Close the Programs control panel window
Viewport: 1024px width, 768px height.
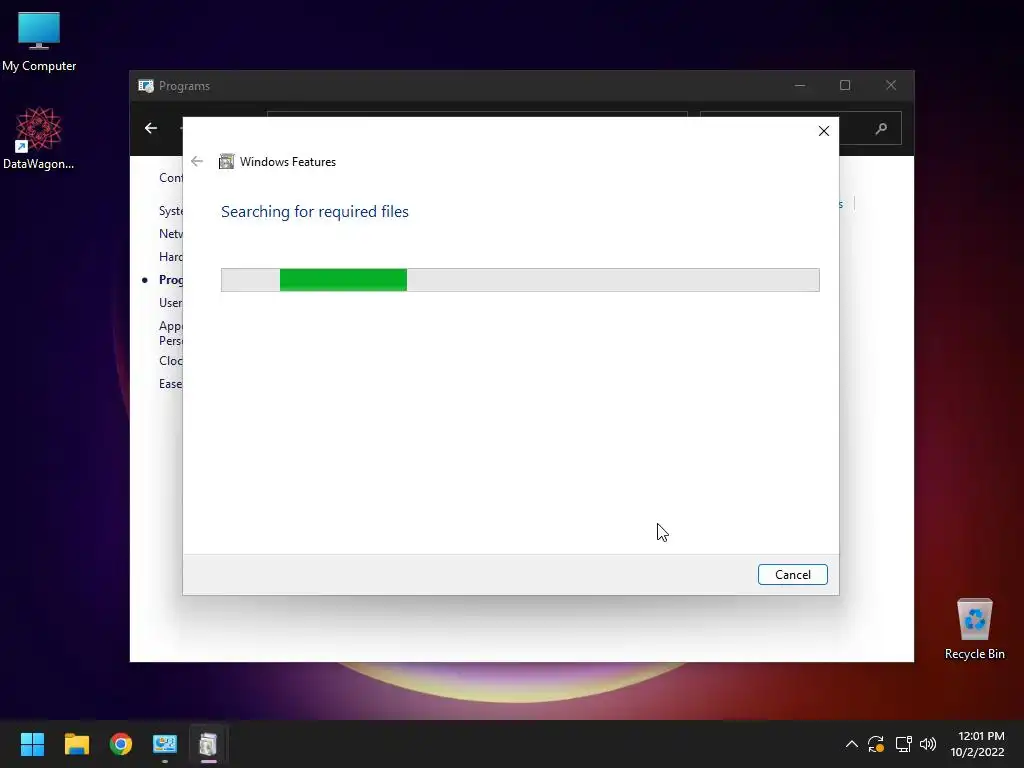click(891, 86)
